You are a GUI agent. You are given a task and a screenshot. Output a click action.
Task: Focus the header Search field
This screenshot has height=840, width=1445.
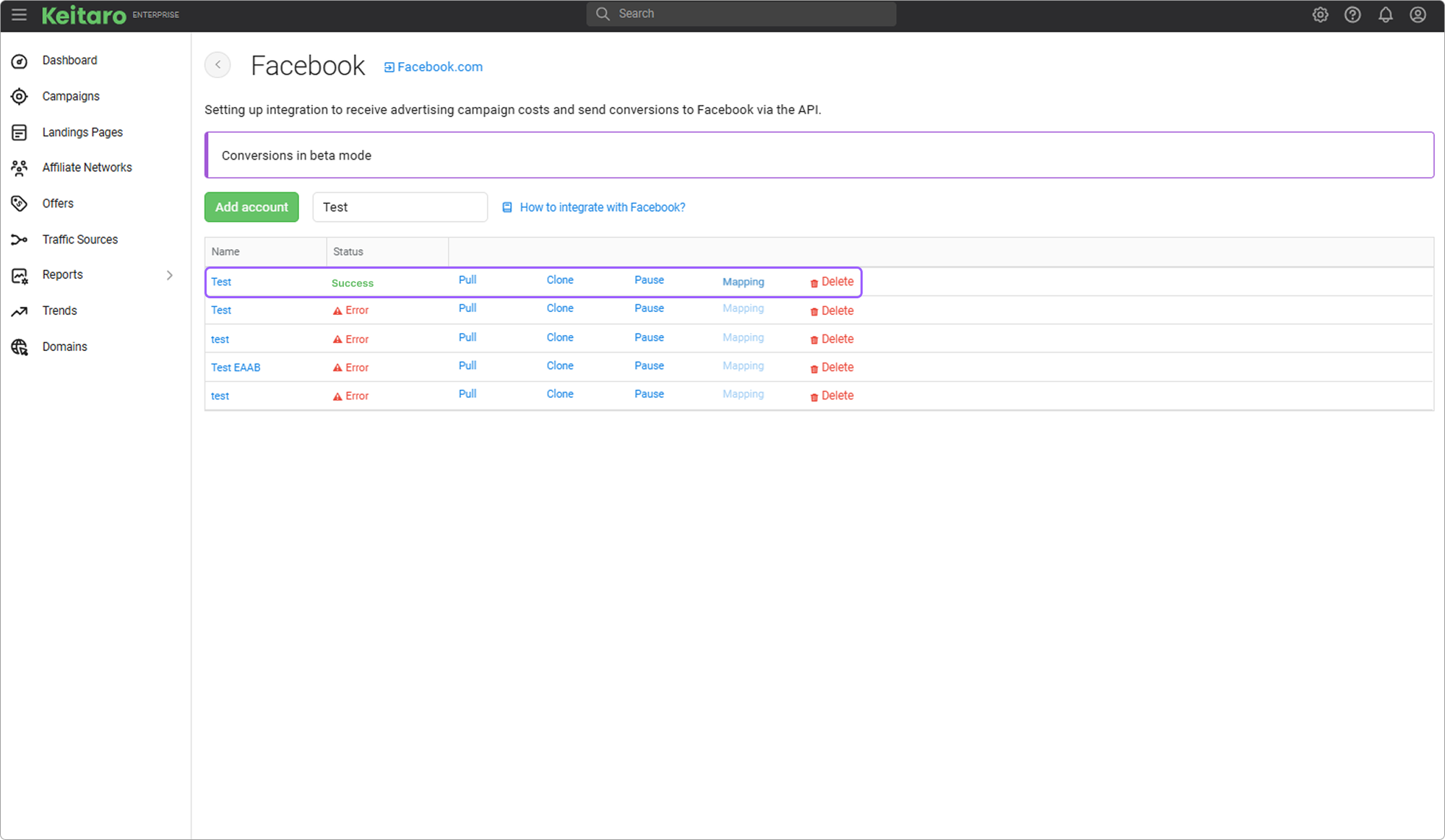pos(741,14)
